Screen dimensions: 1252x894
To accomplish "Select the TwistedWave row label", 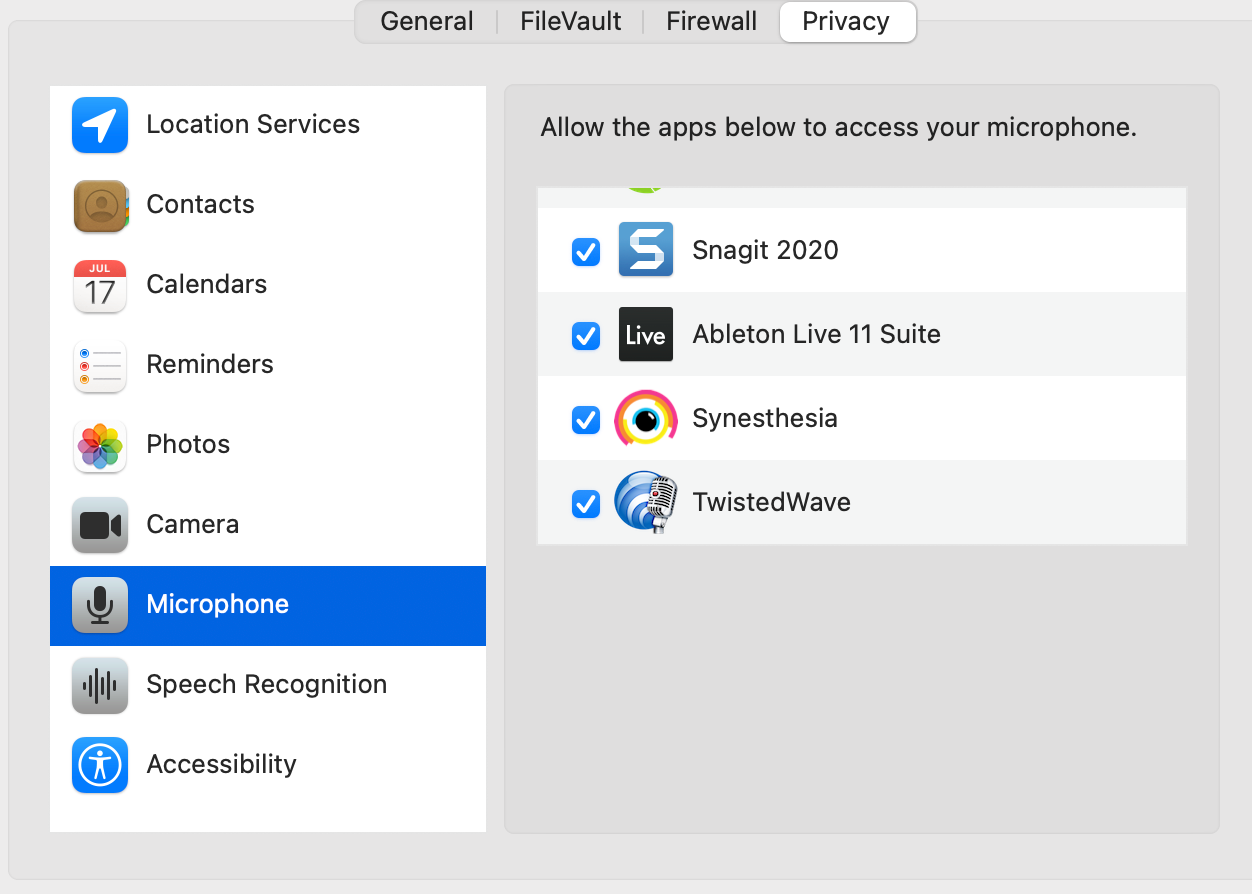I will point(771,502).
